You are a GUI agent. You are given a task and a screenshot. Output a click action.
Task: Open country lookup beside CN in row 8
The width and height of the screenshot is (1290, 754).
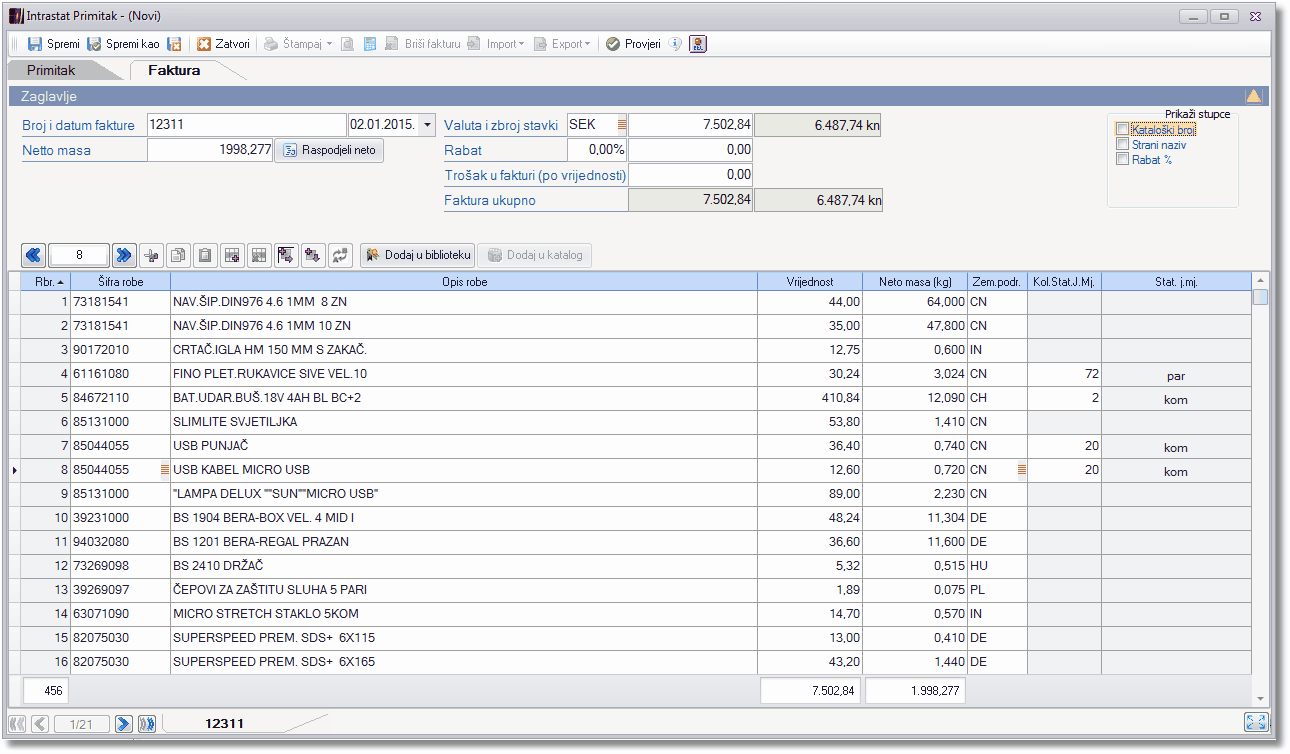tap(1022, 469)
